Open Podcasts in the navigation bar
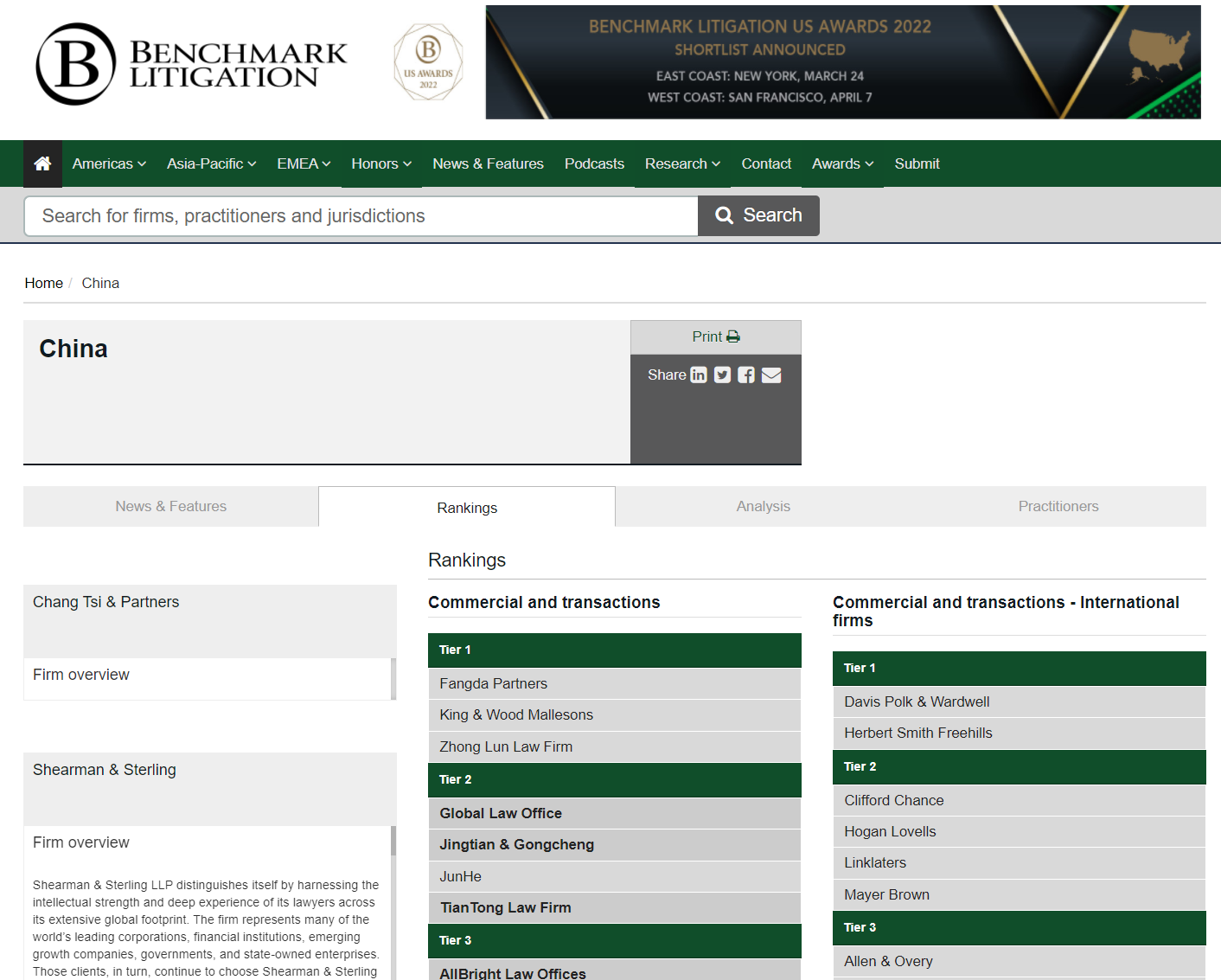This screenshot has height=980, width=1221. tap(594, 163)
